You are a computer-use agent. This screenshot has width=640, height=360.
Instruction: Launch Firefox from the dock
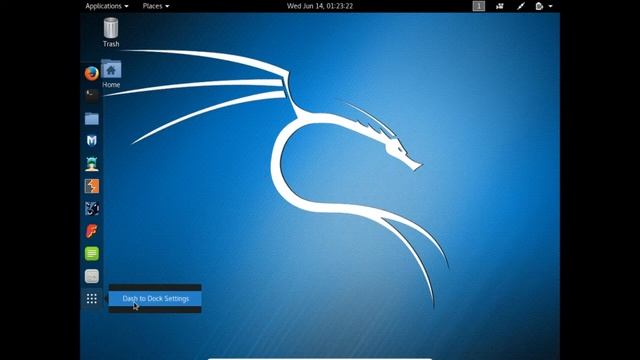92,73
